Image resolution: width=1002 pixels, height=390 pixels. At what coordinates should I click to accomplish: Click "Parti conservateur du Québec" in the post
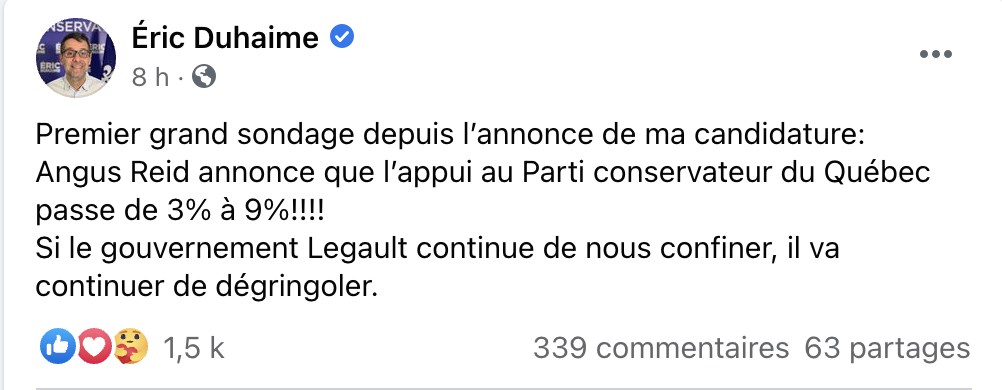tap(726, 173)
